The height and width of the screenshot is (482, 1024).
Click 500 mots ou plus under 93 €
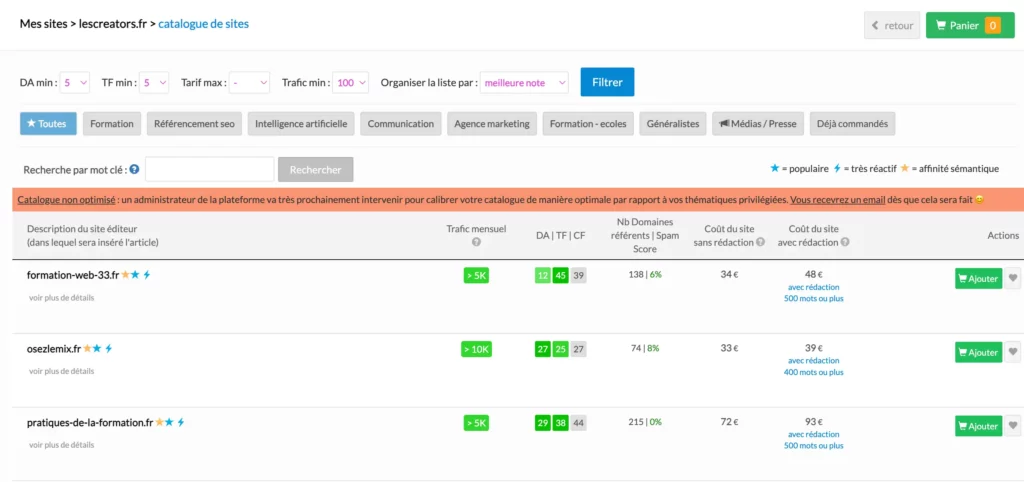tap(813, 446)
